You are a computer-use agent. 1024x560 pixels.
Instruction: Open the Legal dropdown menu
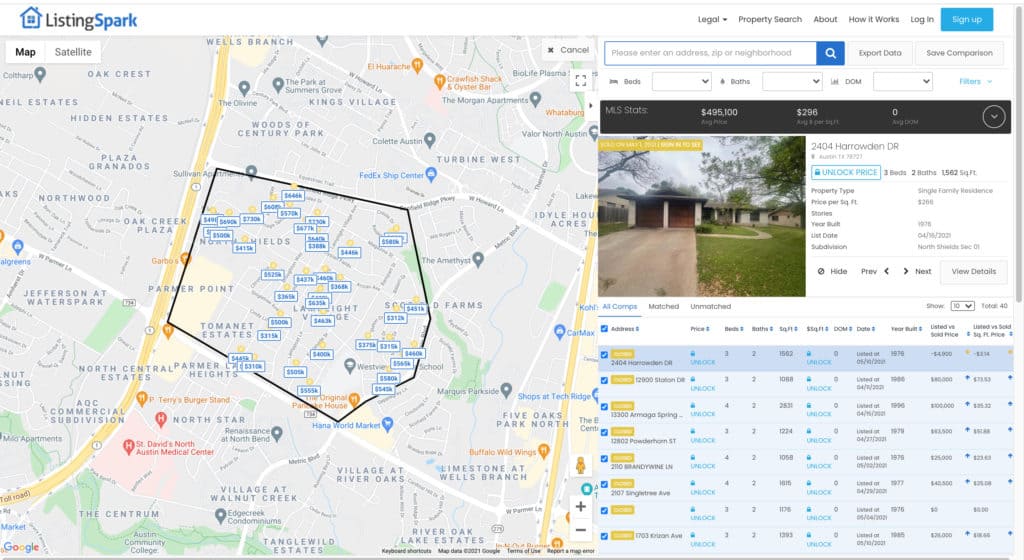coord(712,20)
